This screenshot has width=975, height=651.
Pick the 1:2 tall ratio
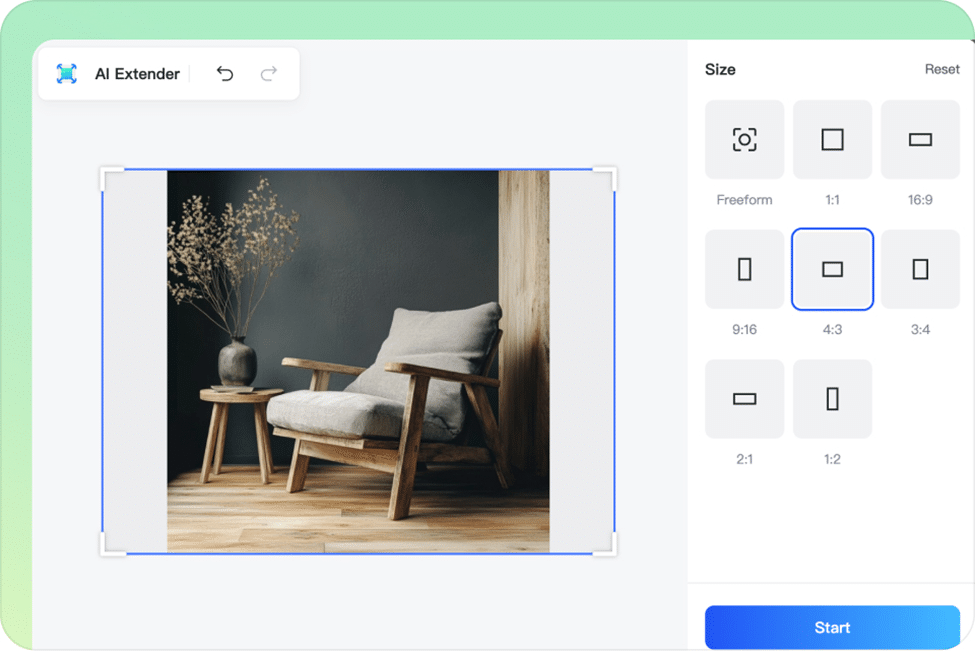(x=832, y=399)
